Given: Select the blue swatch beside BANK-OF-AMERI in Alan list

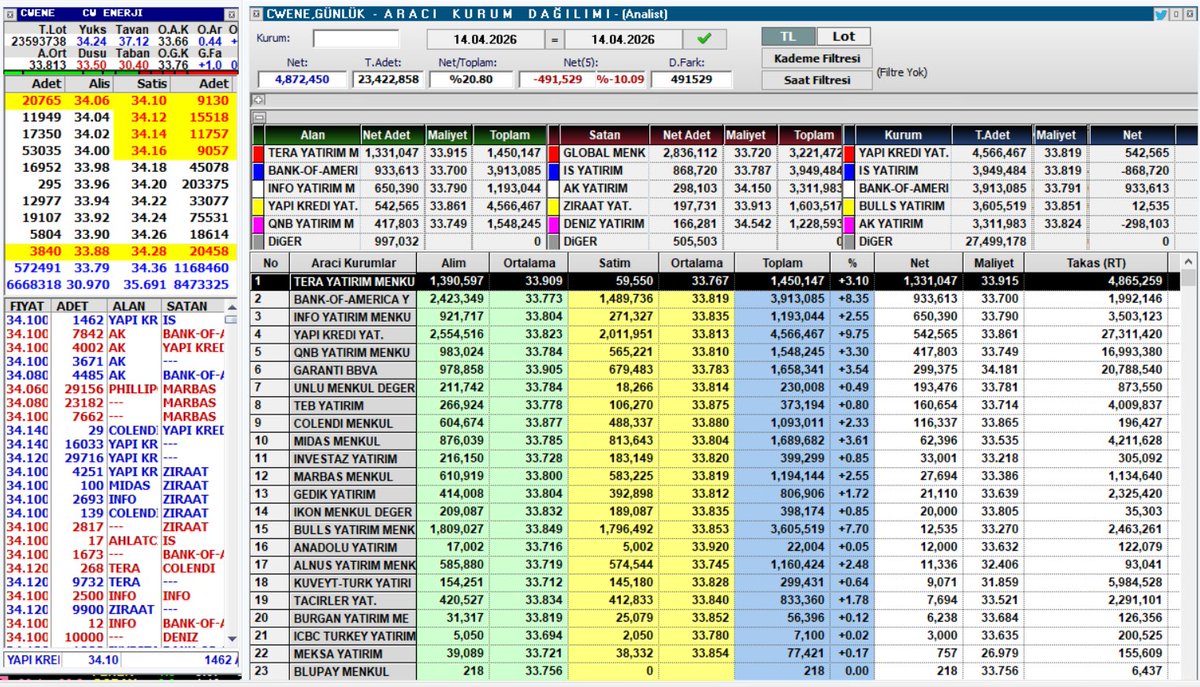Looking at the screenshot, I should pyautogui.click(x=258, y=172).
